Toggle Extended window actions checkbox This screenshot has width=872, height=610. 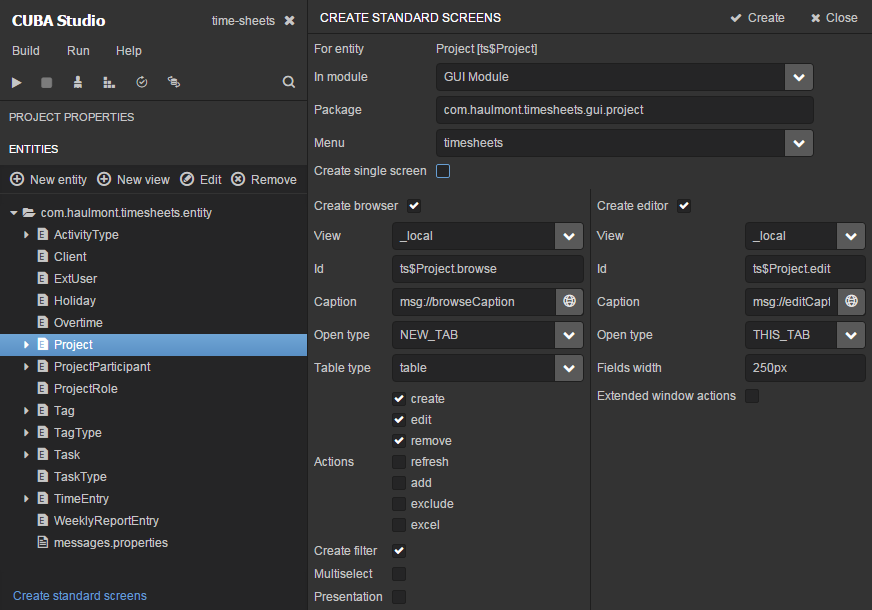(752, 395)
